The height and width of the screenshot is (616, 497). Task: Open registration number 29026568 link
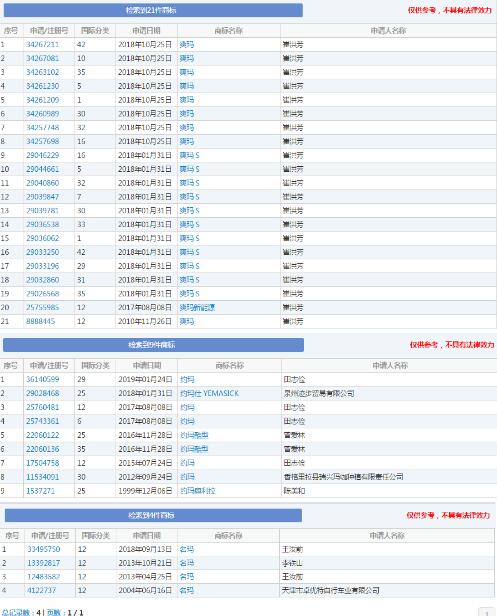(42, 293)
